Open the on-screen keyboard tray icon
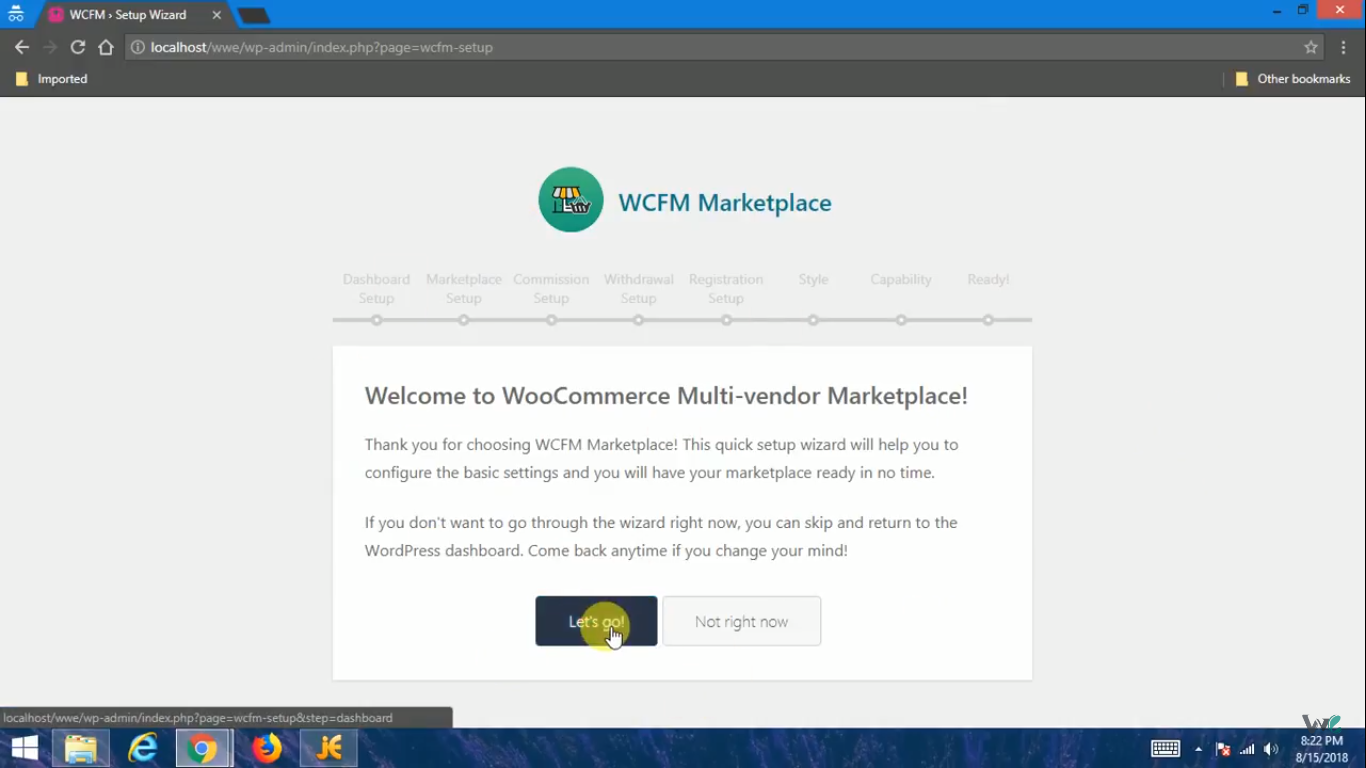Screen dimensions: 1366x768 tap(1165, 748)
